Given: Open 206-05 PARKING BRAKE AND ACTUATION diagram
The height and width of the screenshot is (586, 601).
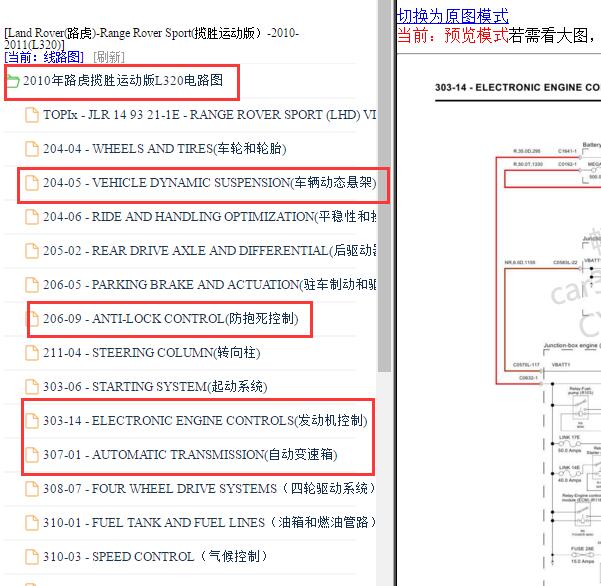Looking at the screenshot, I should [x=209, y=285].
